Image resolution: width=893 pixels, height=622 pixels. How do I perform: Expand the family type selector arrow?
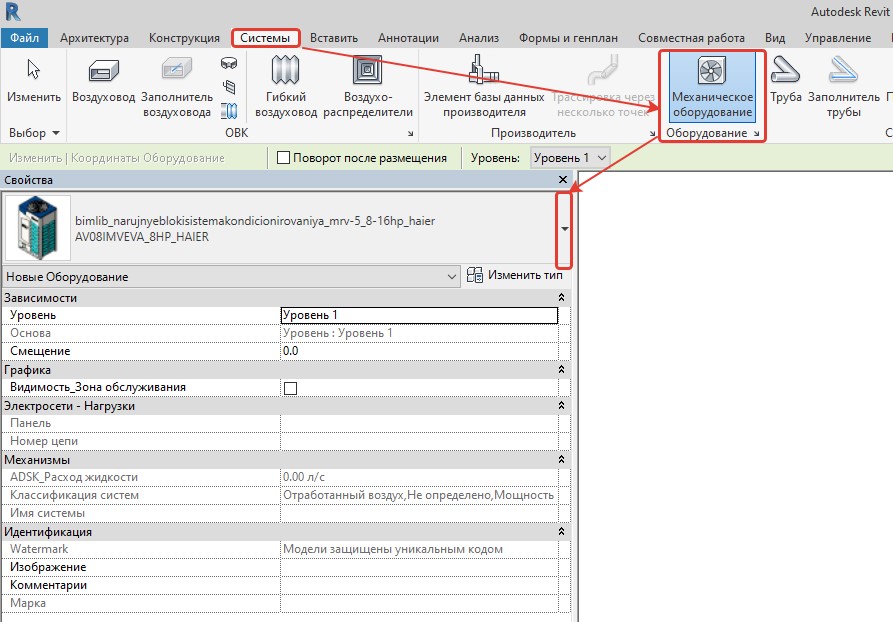[565, 229]
